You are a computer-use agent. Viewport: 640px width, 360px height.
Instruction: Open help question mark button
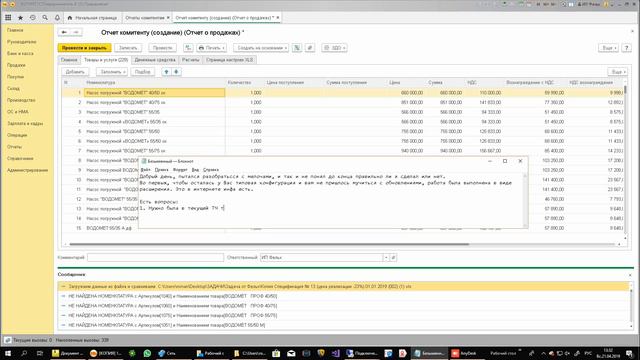click(627, 48)
